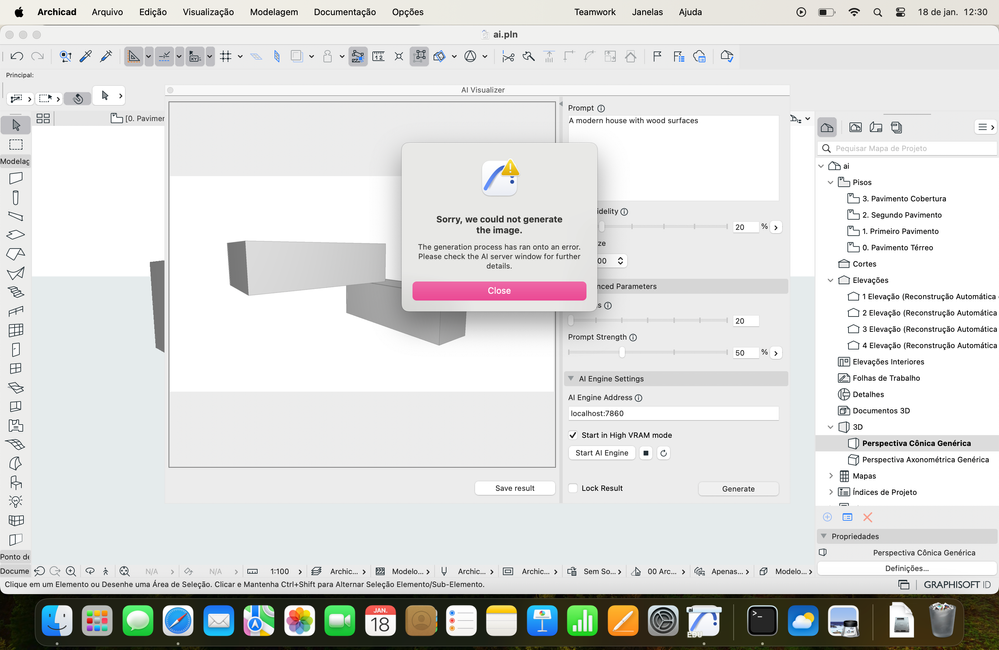This screenshot has width=999, height=650.
Task: Click the AI Engine Address field
Action: pos(672,413)
